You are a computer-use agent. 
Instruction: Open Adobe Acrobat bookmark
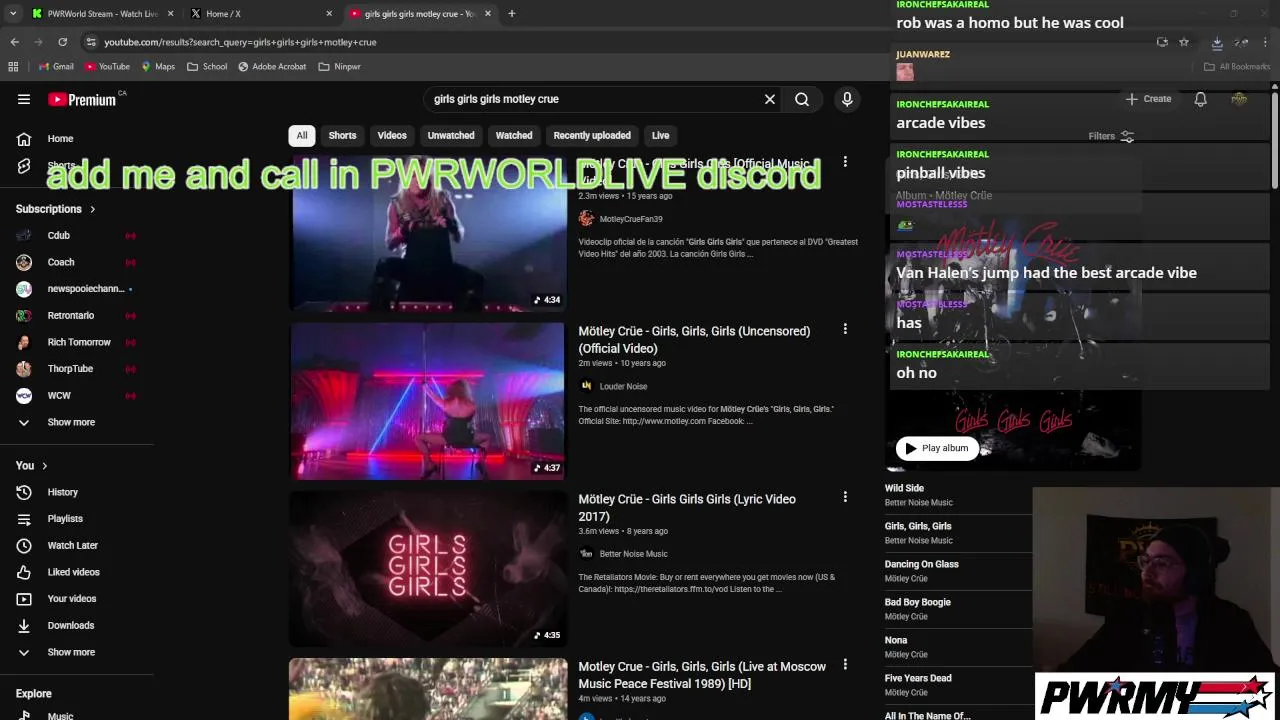[272, 66]
